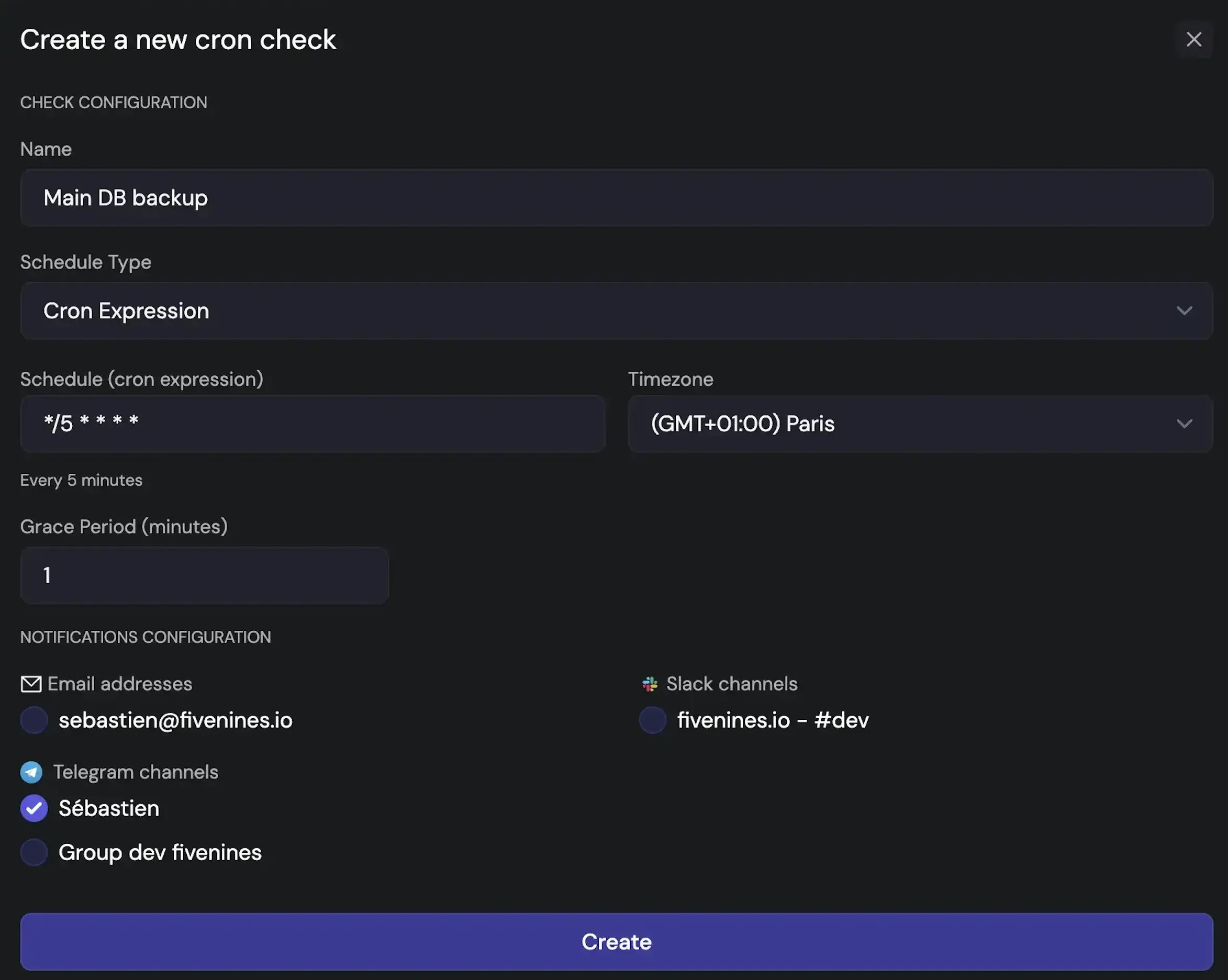Focus the Name input field

[x=615, y=198]
